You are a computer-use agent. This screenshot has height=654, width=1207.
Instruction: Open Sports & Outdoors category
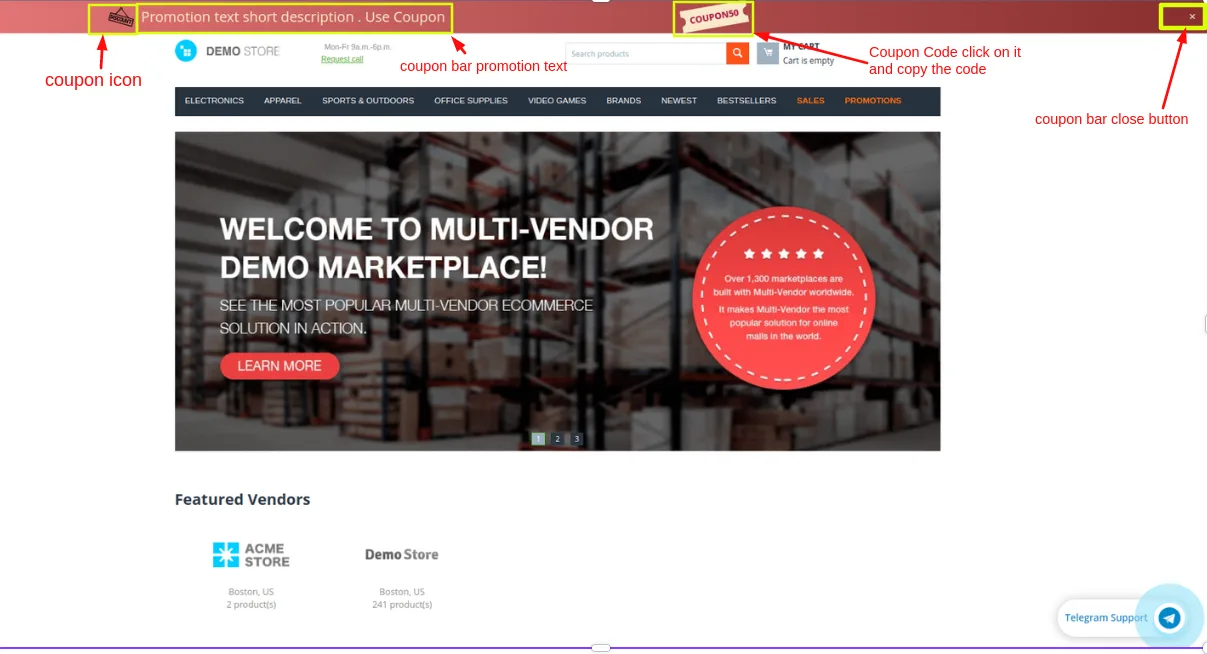[x=368, y=101]
